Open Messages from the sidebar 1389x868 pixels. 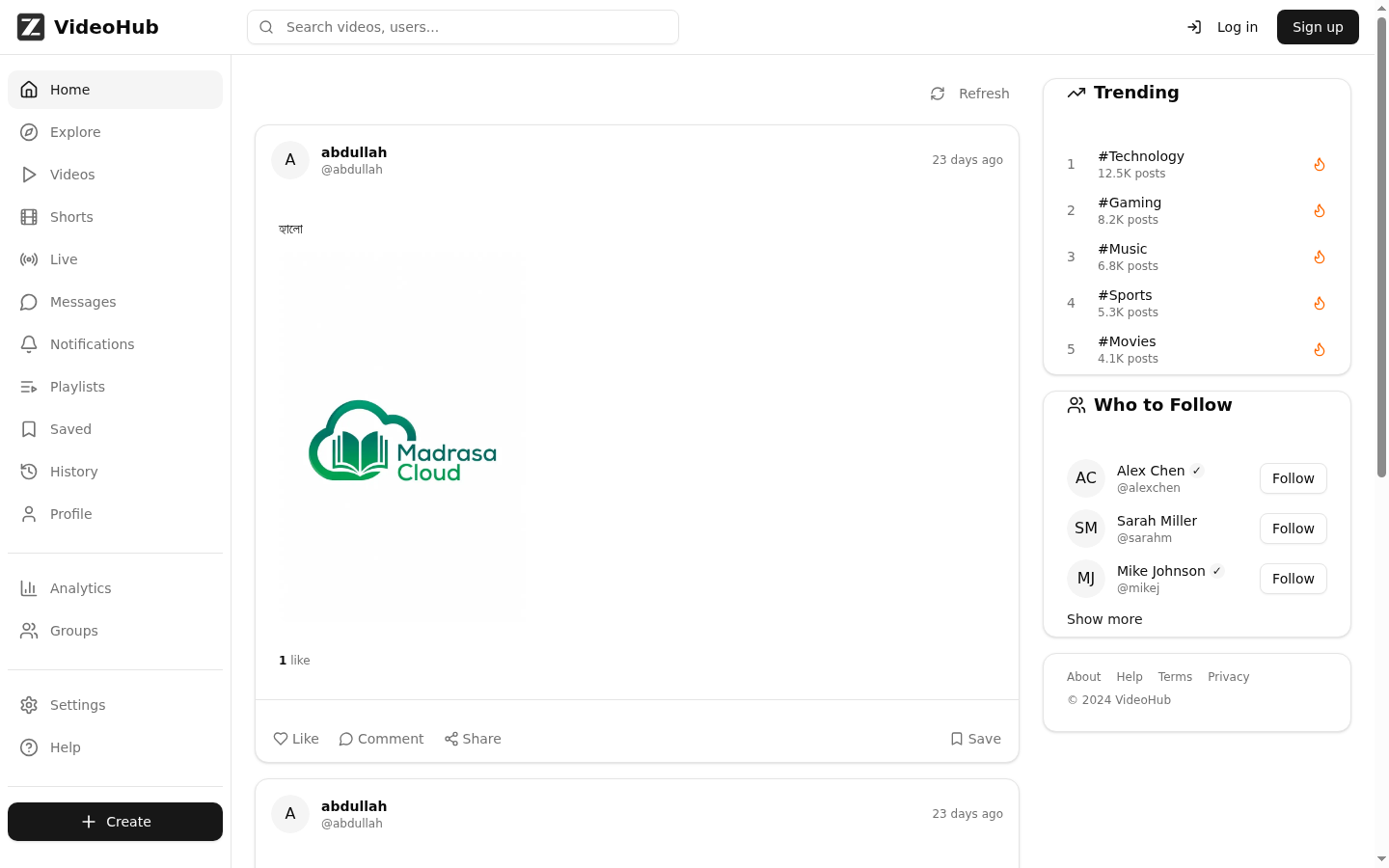115,302
